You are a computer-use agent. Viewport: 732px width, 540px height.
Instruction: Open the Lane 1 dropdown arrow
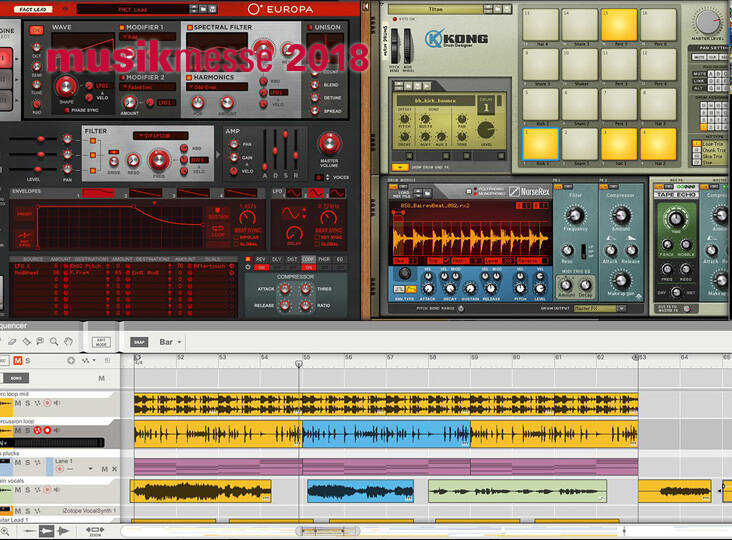[x=90, y=469]
